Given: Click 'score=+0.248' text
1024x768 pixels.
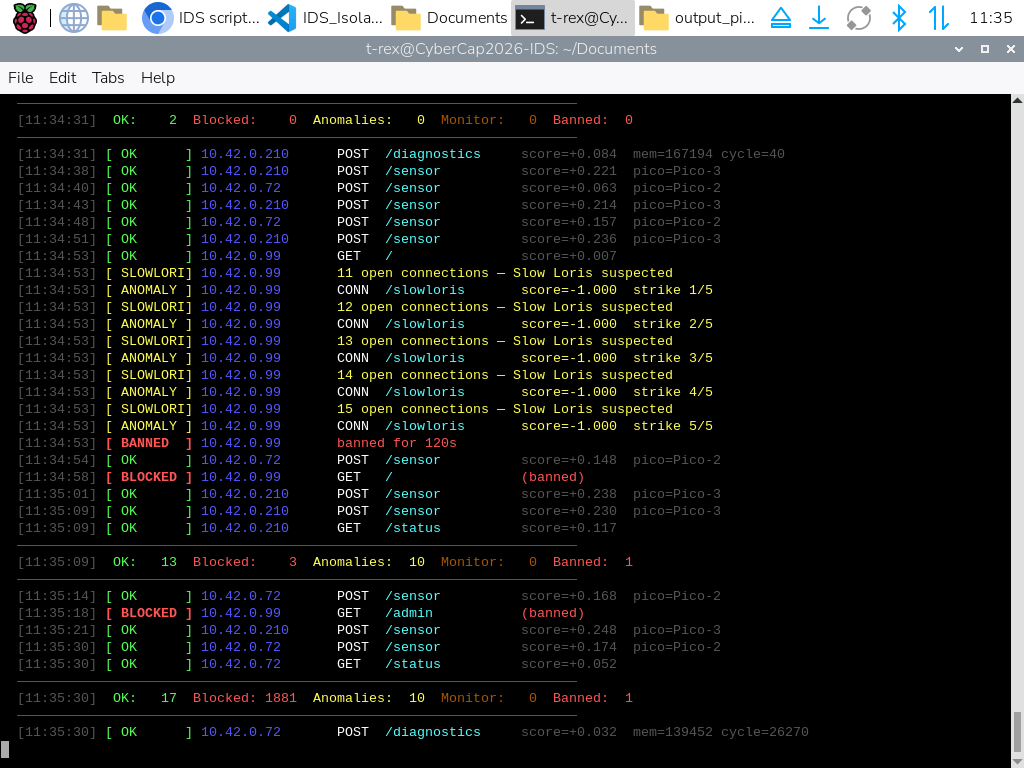Looking at the screenshot, I should tap(568, 630).
